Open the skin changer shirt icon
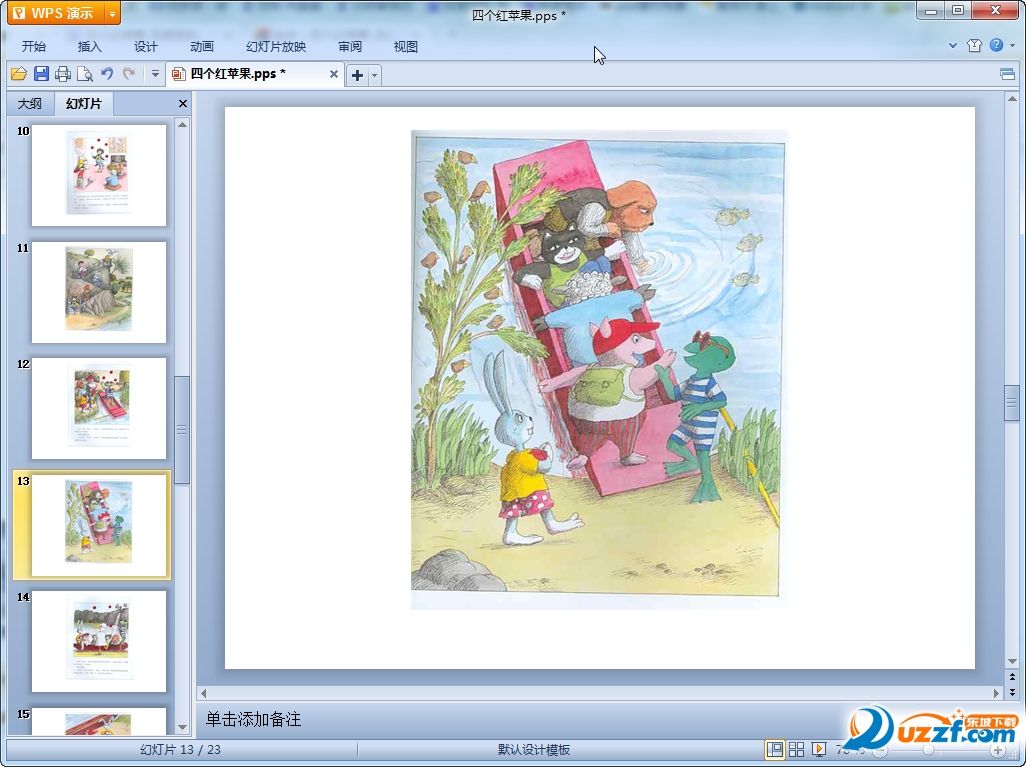Screen dimensions: 1026x767 (974, 45)
